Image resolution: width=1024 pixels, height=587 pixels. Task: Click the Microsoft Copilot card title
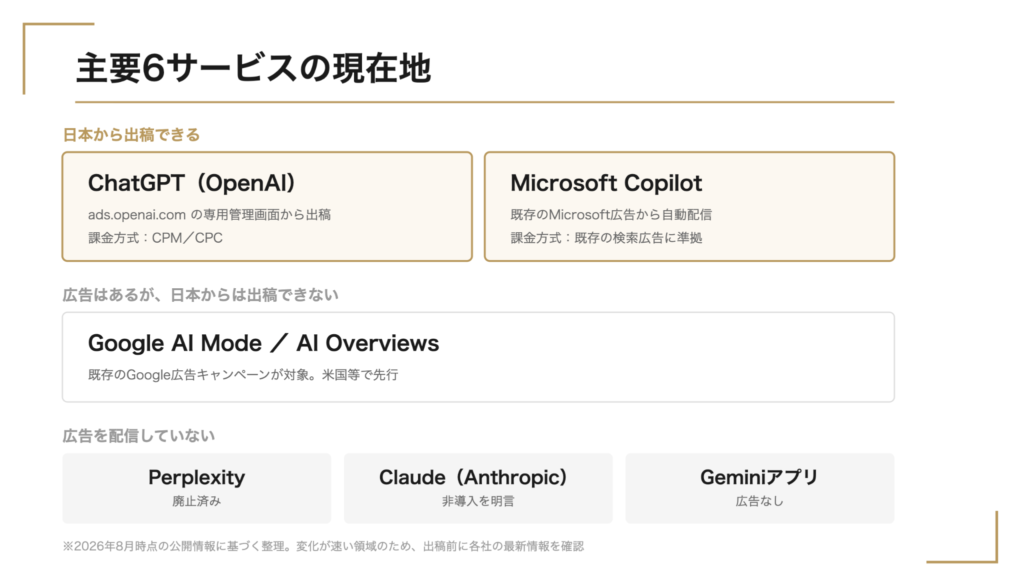pos(606,183)
